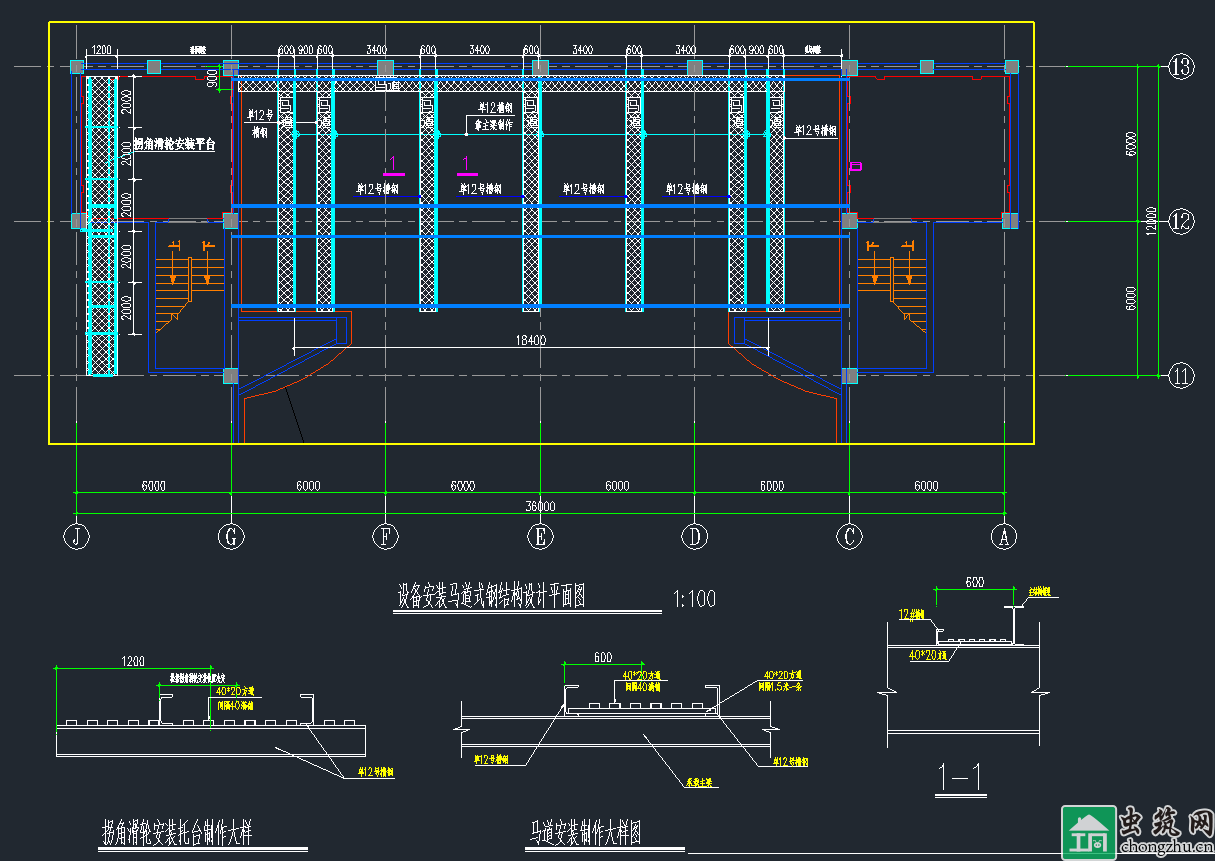Select axis bubble J at bottom
This screenshot has width=1215, height=861.
pos(77,537)
